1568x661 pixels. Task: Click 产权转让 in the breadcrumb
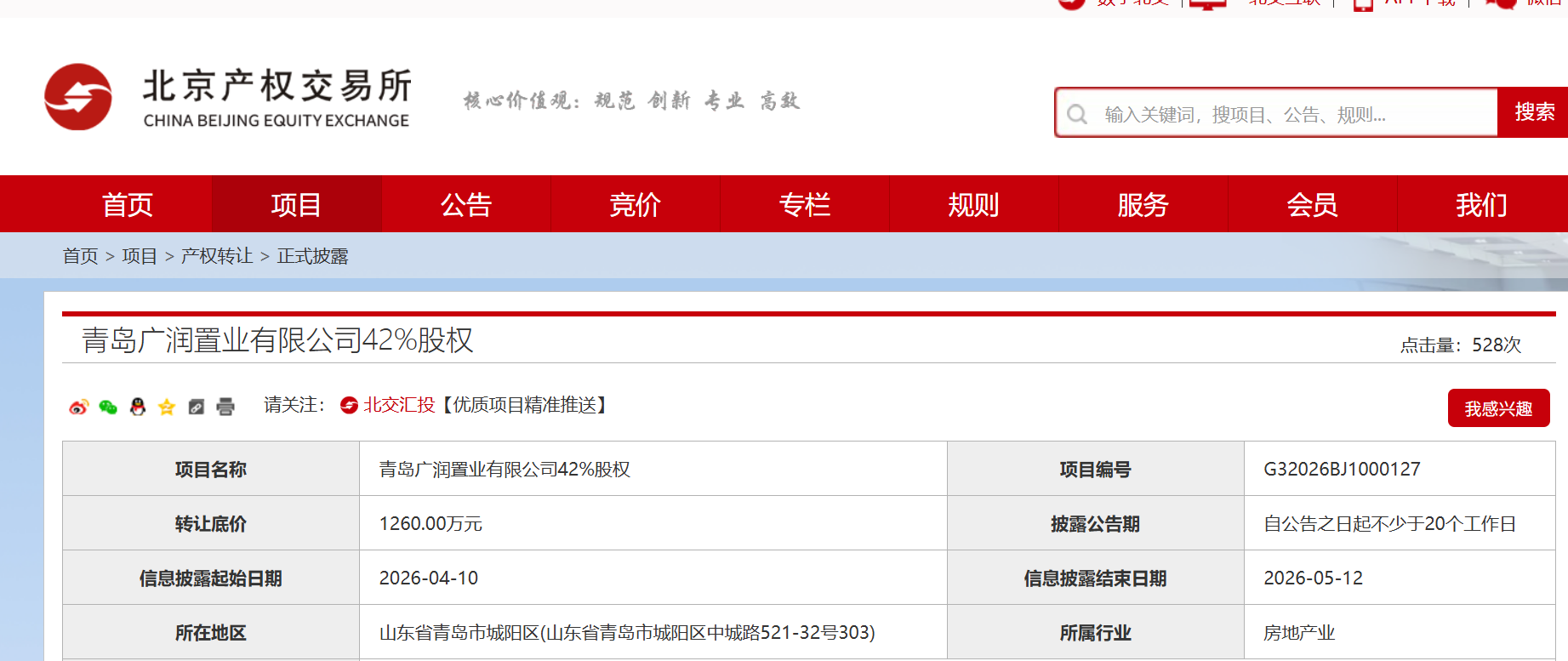(217, 256)
